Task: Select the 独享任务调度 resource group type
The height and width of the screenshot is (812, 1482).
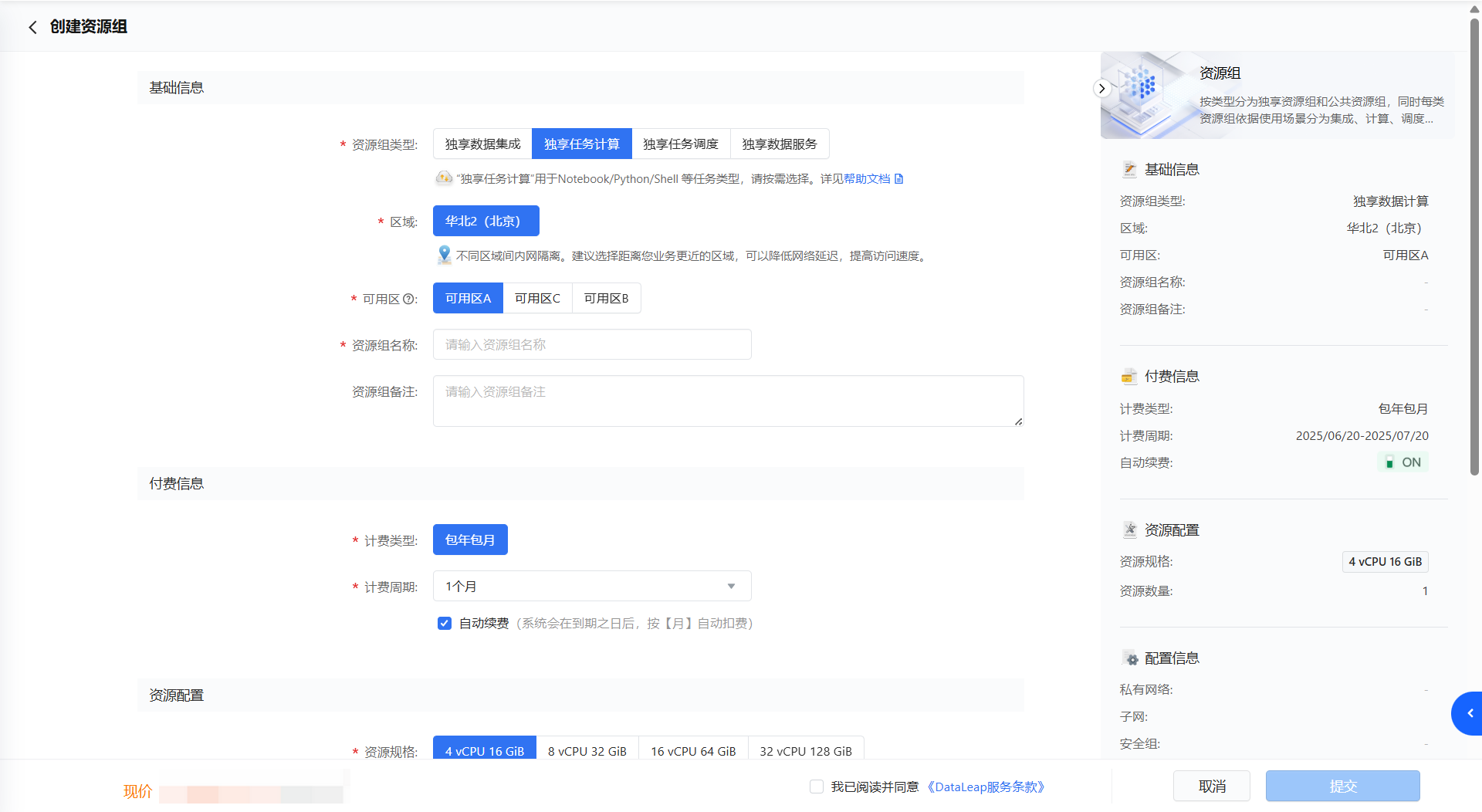Action: pos(680,144)
